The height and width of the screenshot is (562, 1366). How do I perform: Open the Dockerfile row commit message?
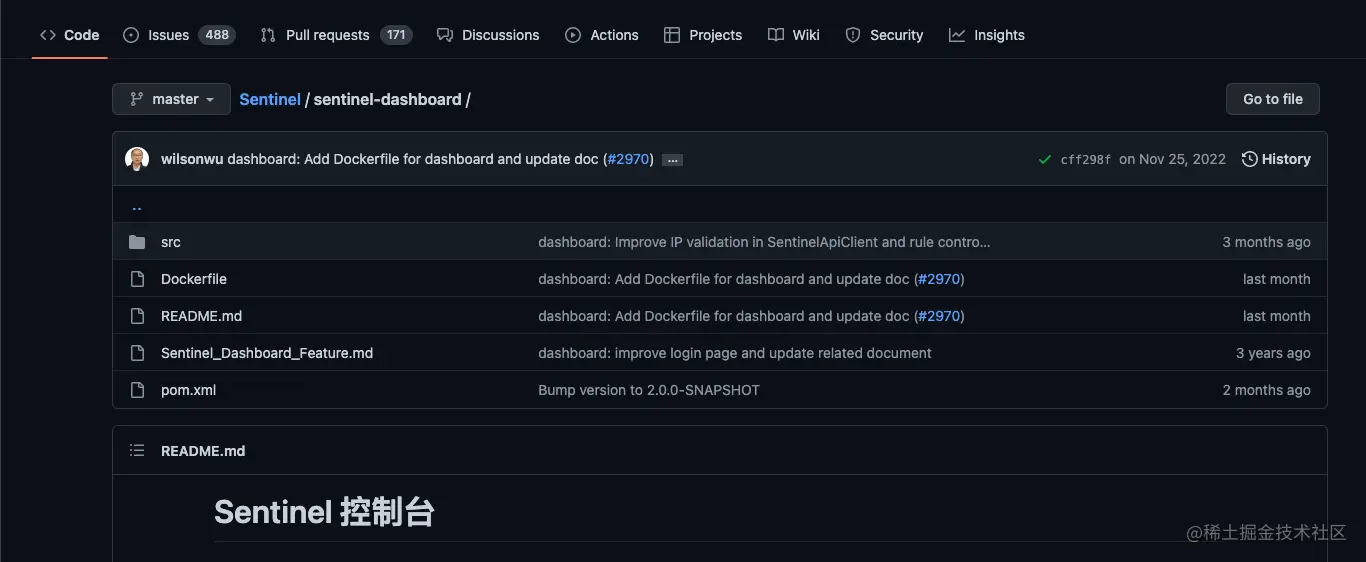tap(724, 279)
